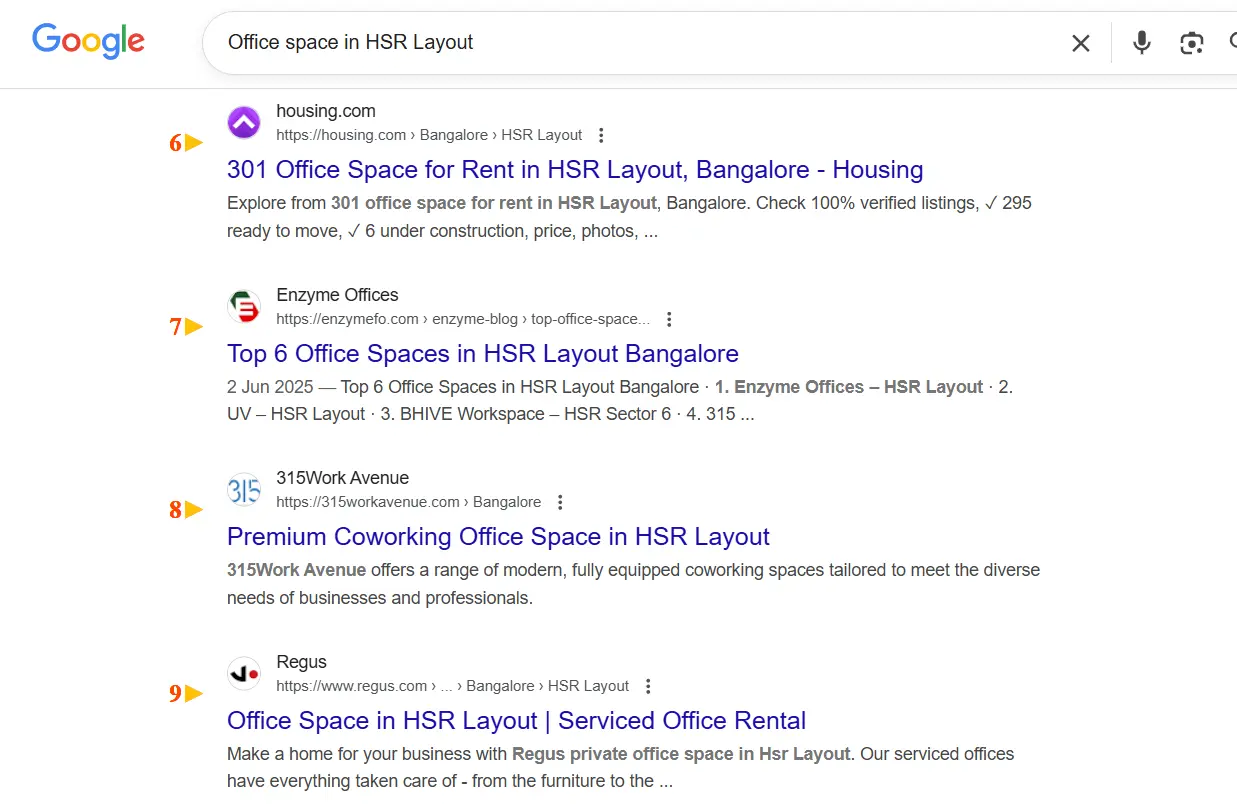Open more options for Regus result
1237x805 pixels.
coord(648,686)
